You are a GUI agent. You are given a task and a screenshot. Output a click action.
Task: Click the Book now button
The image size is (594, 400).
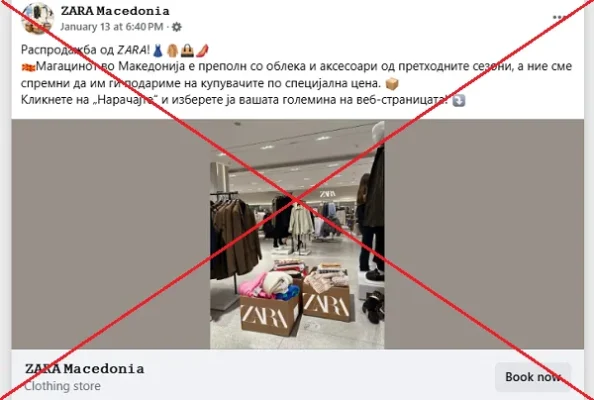point(533,377)
